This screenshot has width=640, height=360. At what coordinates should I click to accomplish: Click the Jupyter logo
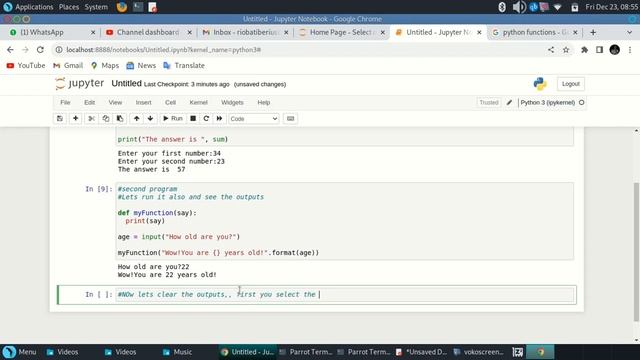click(x=80, y=83)
